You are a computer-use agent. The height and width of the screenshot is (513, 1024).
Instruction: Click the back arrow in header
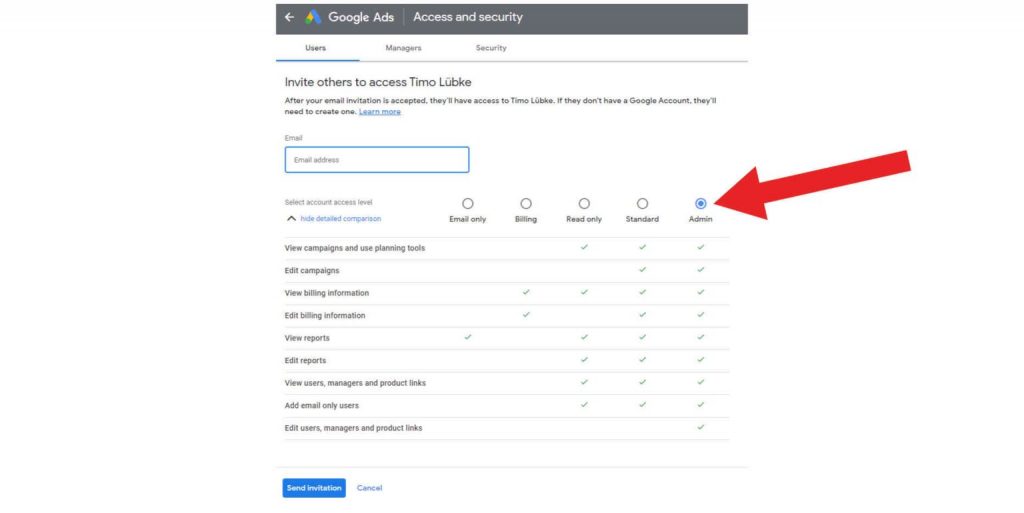point(289,17)
